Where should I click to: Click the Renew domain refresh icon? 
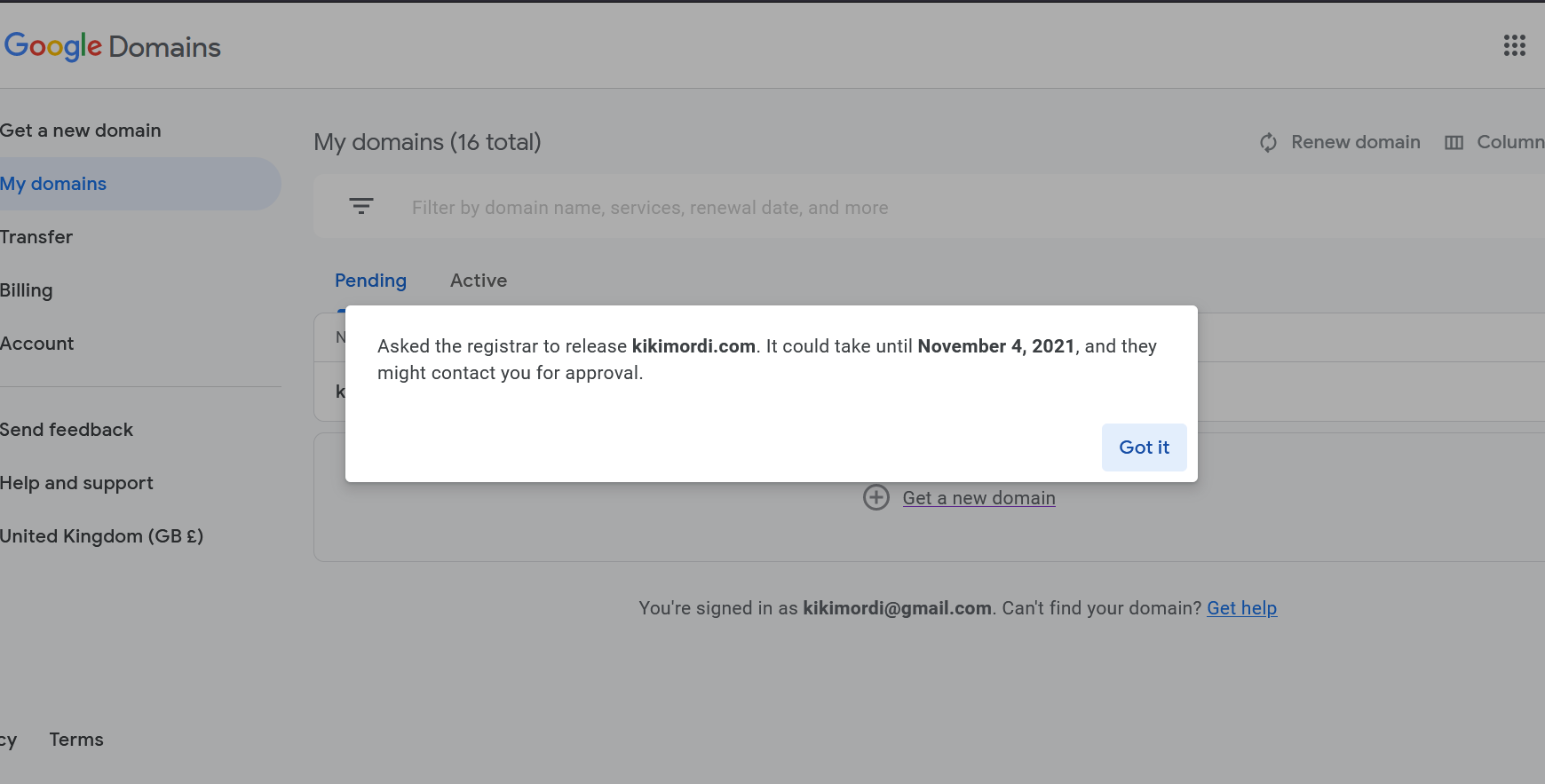[x=1268, y=142]
